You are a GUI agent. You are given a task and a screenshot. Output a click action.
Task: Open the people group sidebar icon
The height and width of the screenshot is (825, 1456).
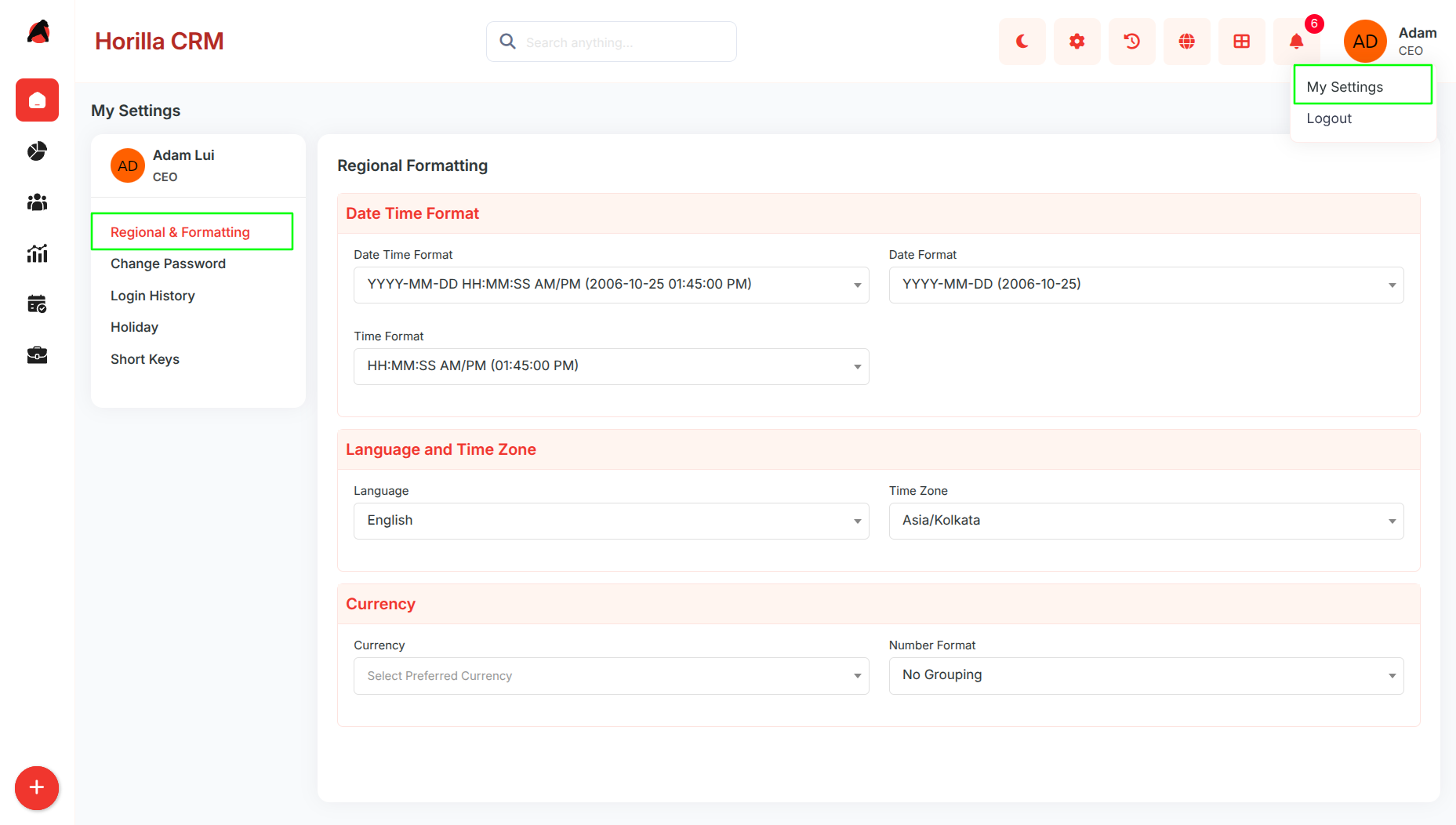(37, 202)
